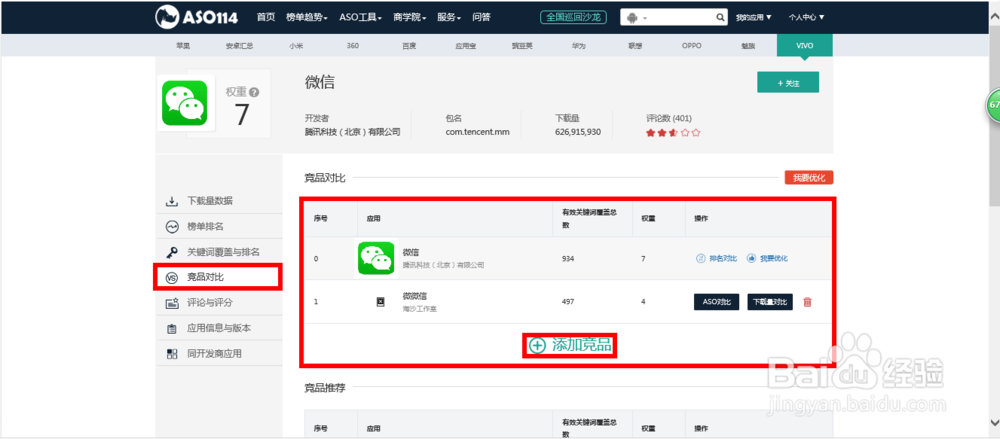1000x439 pixels.
Task: Switch to the 苹果 store tab
Action: pos(183,46)
